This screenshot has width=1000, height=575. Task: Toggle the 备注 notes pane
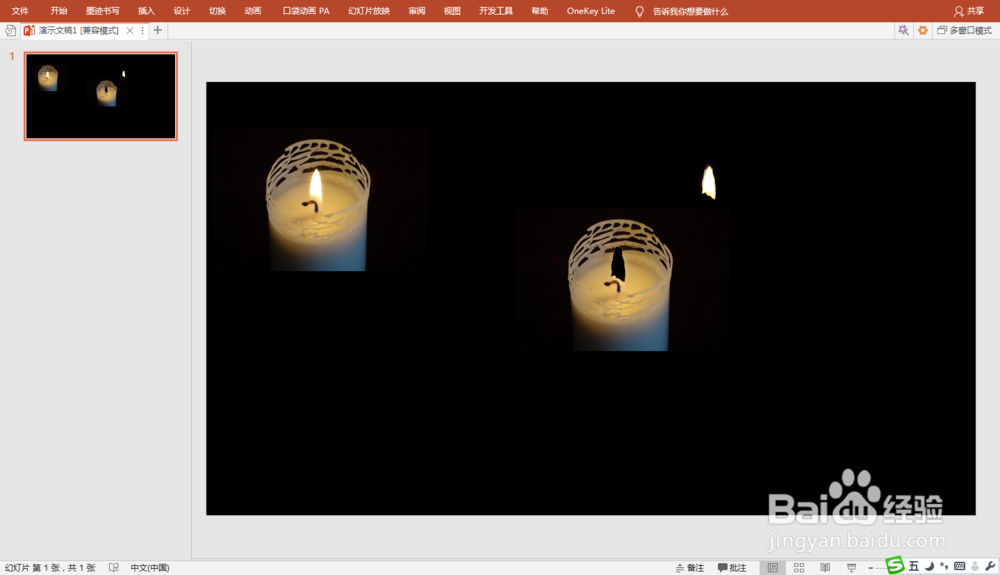[689, 567]
